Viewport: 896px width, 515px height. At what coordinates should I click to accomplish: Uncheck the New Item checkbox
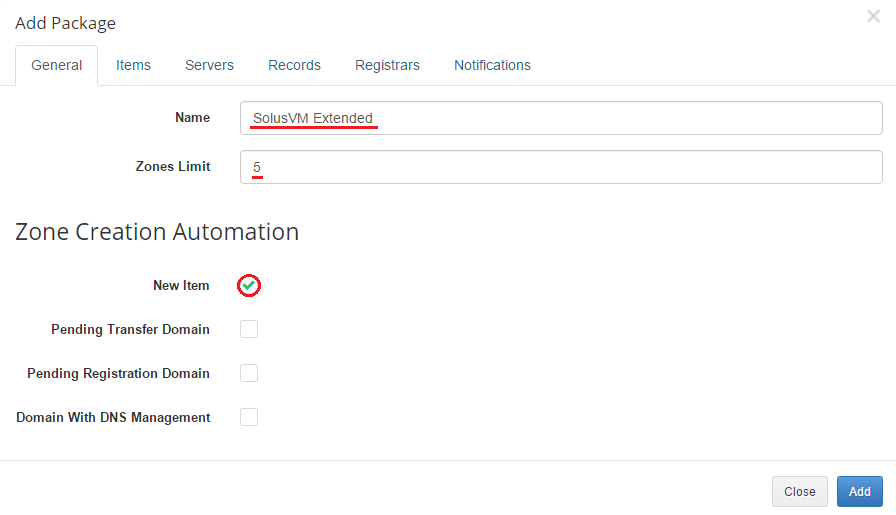click(x=249, y=285)
